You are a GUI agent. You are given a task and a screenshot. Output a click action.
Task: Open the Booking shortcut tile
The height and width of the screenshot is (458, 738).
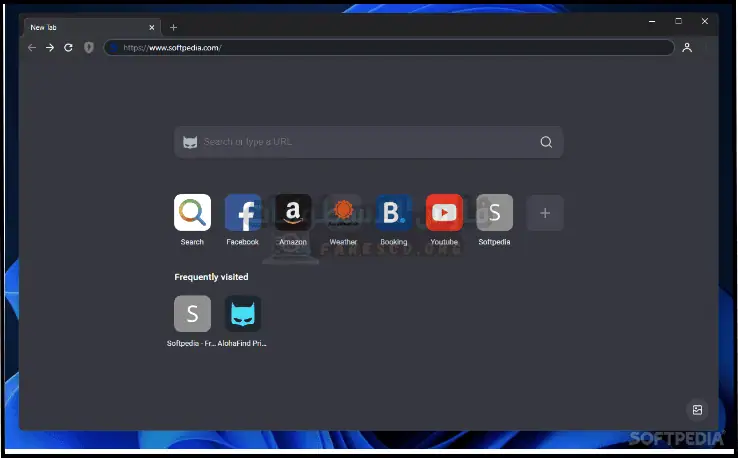pos(394,213)
